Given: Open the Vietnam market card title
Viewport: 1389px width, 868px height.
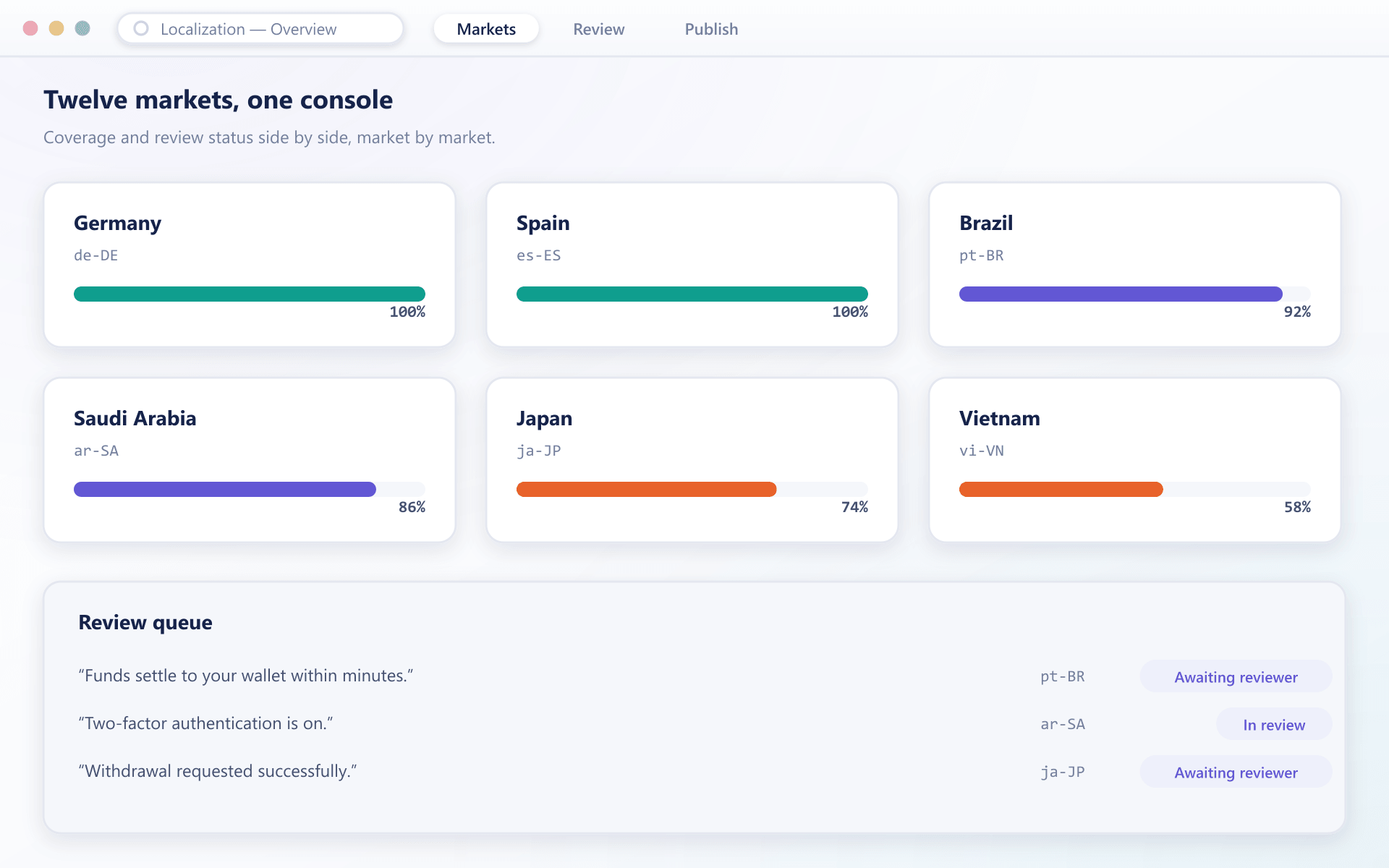Looking at the screenshot, I should 1000,418.
